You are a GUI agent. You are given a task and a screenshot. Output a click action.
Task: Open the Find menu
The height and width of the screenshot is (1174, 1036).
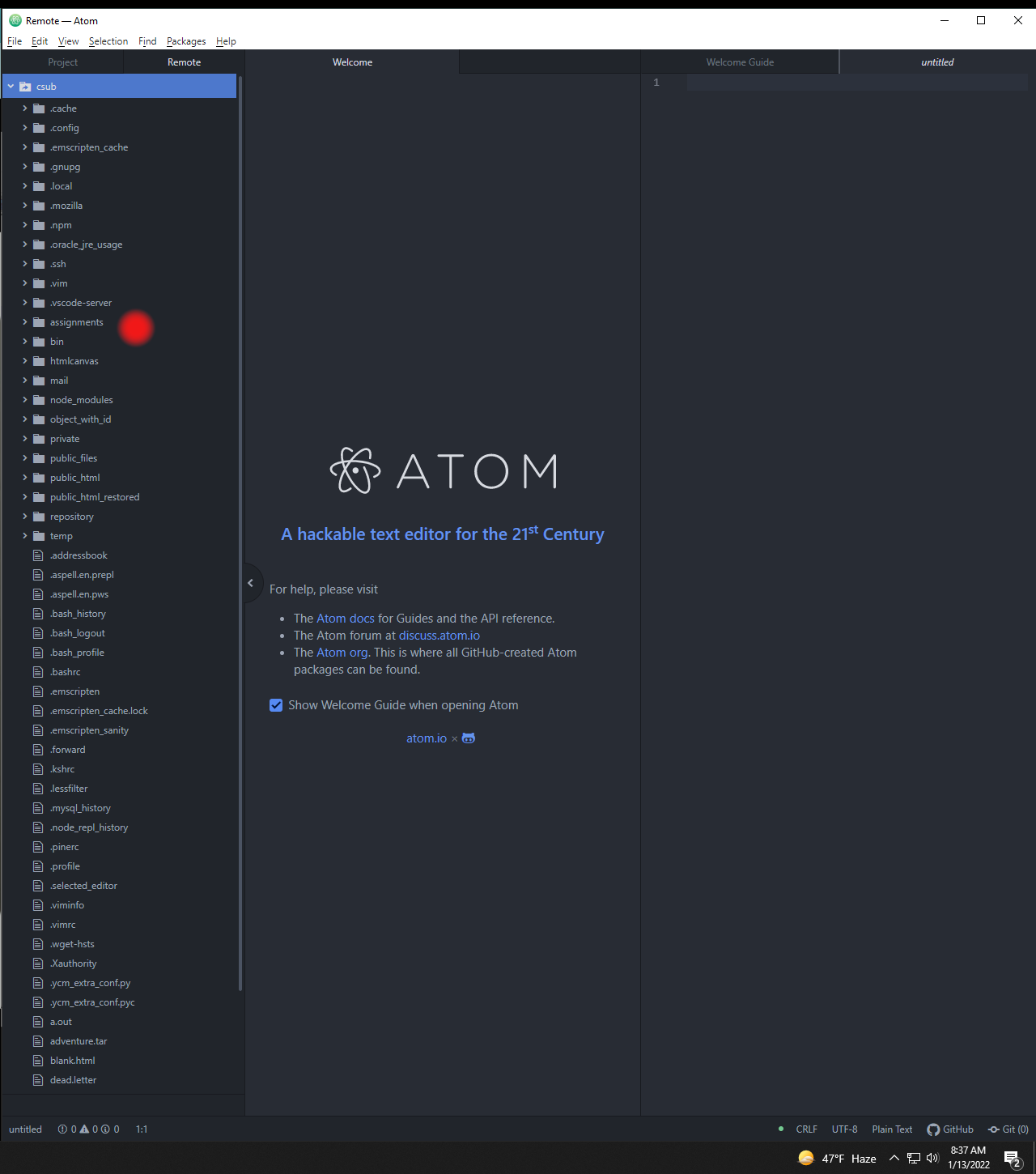click(147, 41)
